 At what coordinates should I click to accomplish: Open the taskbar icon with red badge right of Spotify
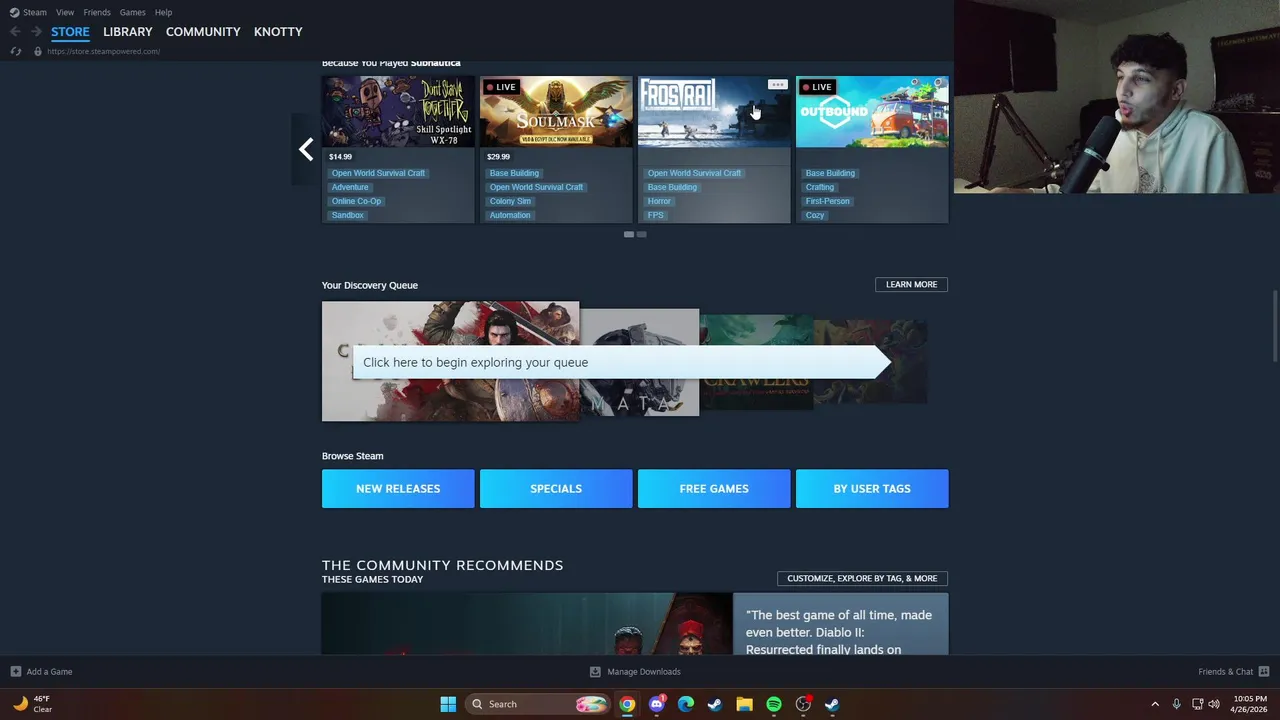(803, 704)
